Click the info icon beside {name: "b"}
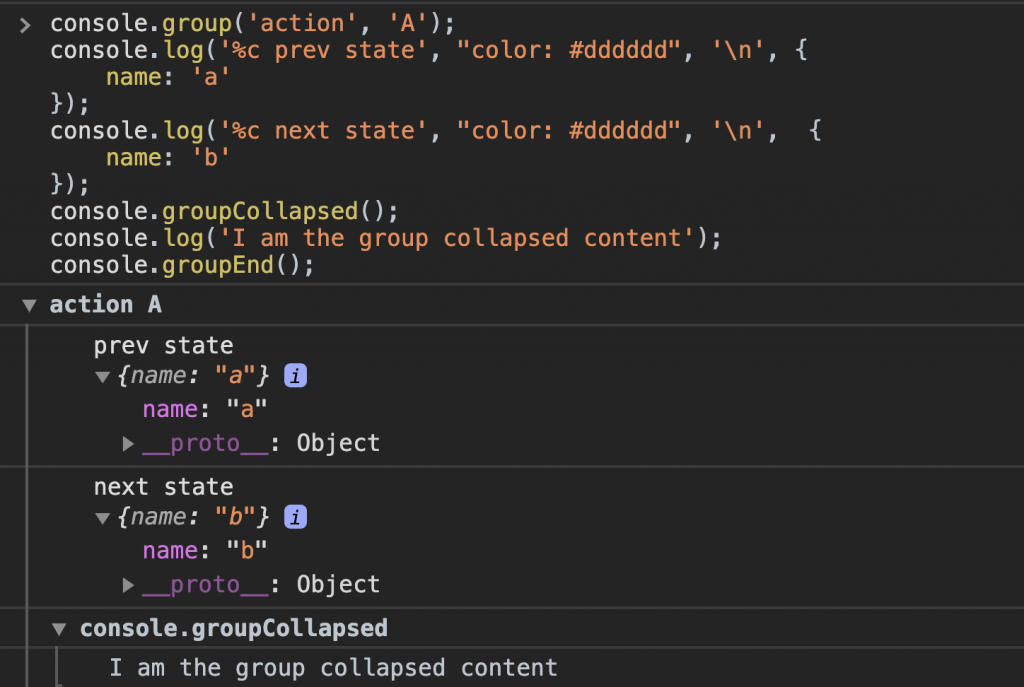 (295, 517)
